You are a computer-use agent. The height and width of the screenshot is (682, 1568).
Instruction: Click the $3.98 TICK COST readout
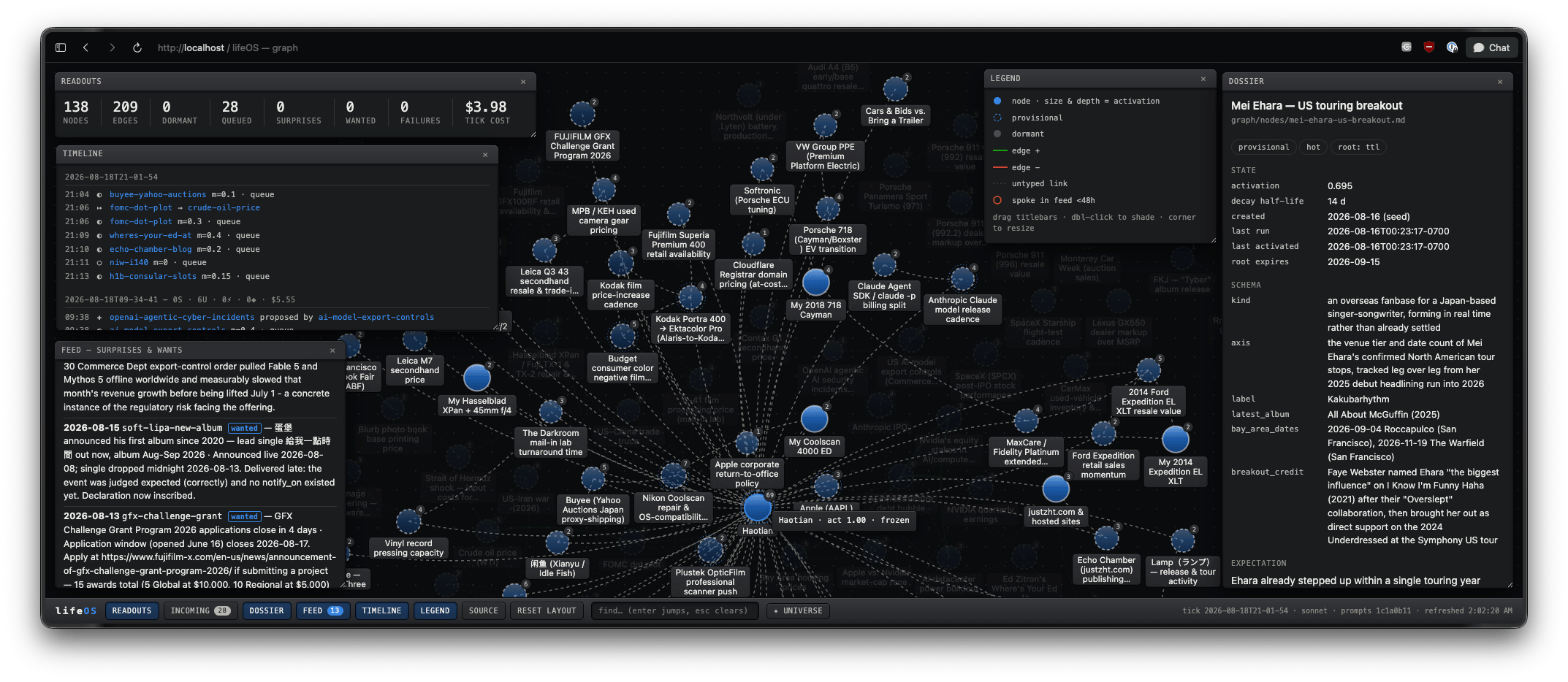point(487,112)
